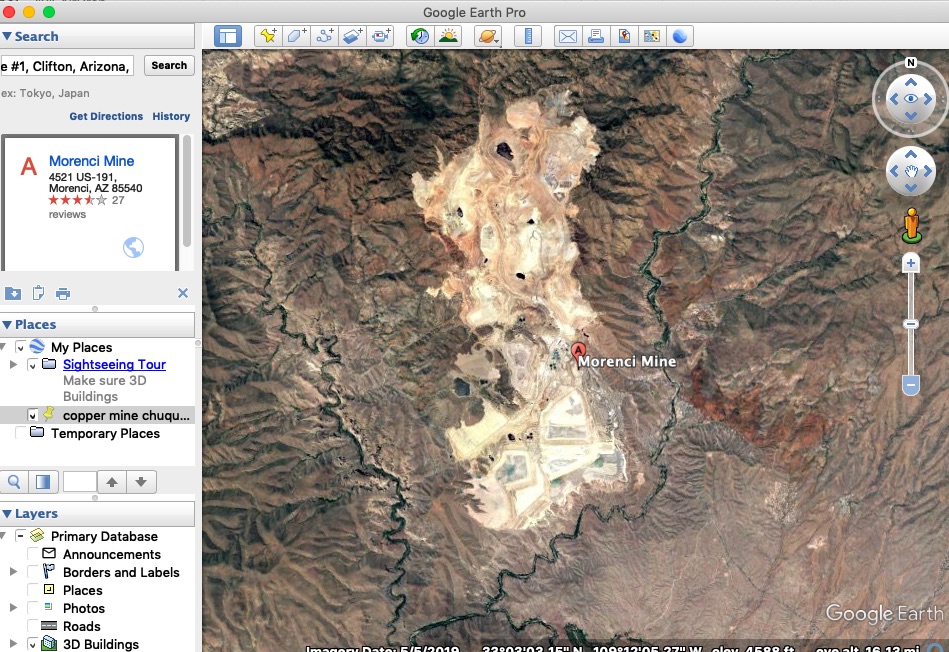Uncheck the 3D Buildings layer
Viewport: 949px width, 652px height.
tap(33, 645)
